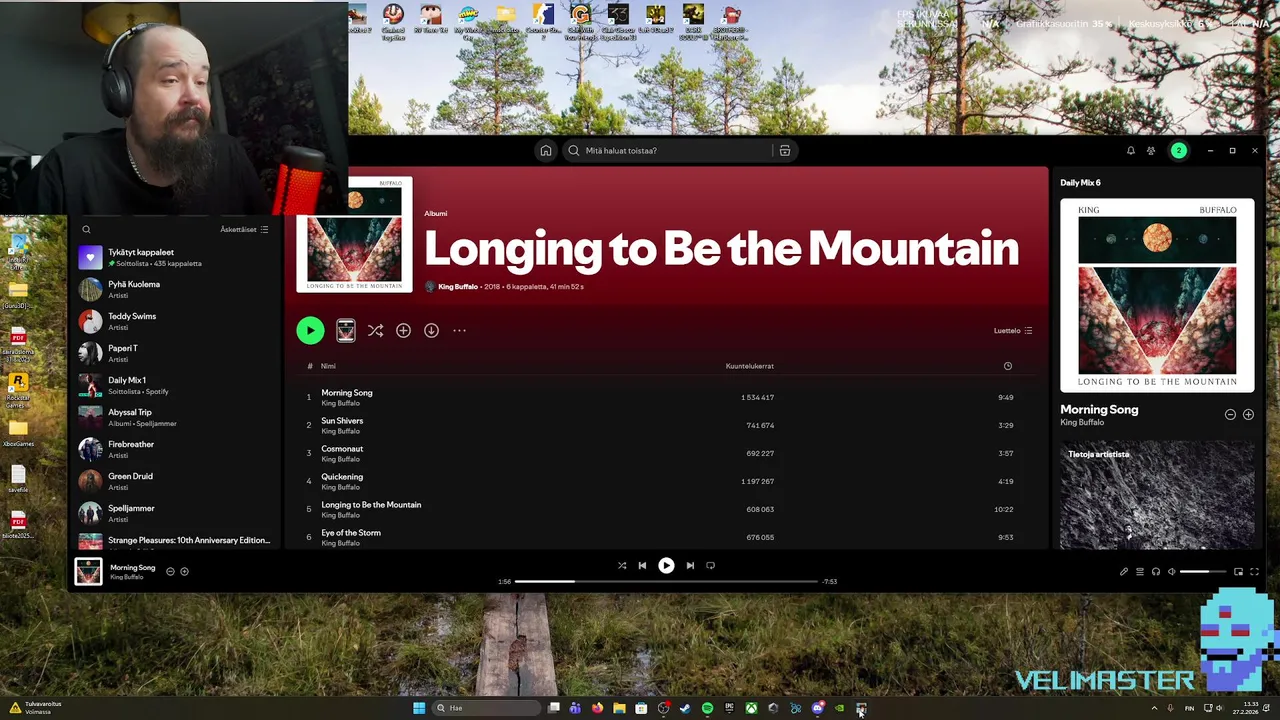This screenshot has height=720, width=1280.
Task: Open the notifications bell
Action: tap(1131, 151)
